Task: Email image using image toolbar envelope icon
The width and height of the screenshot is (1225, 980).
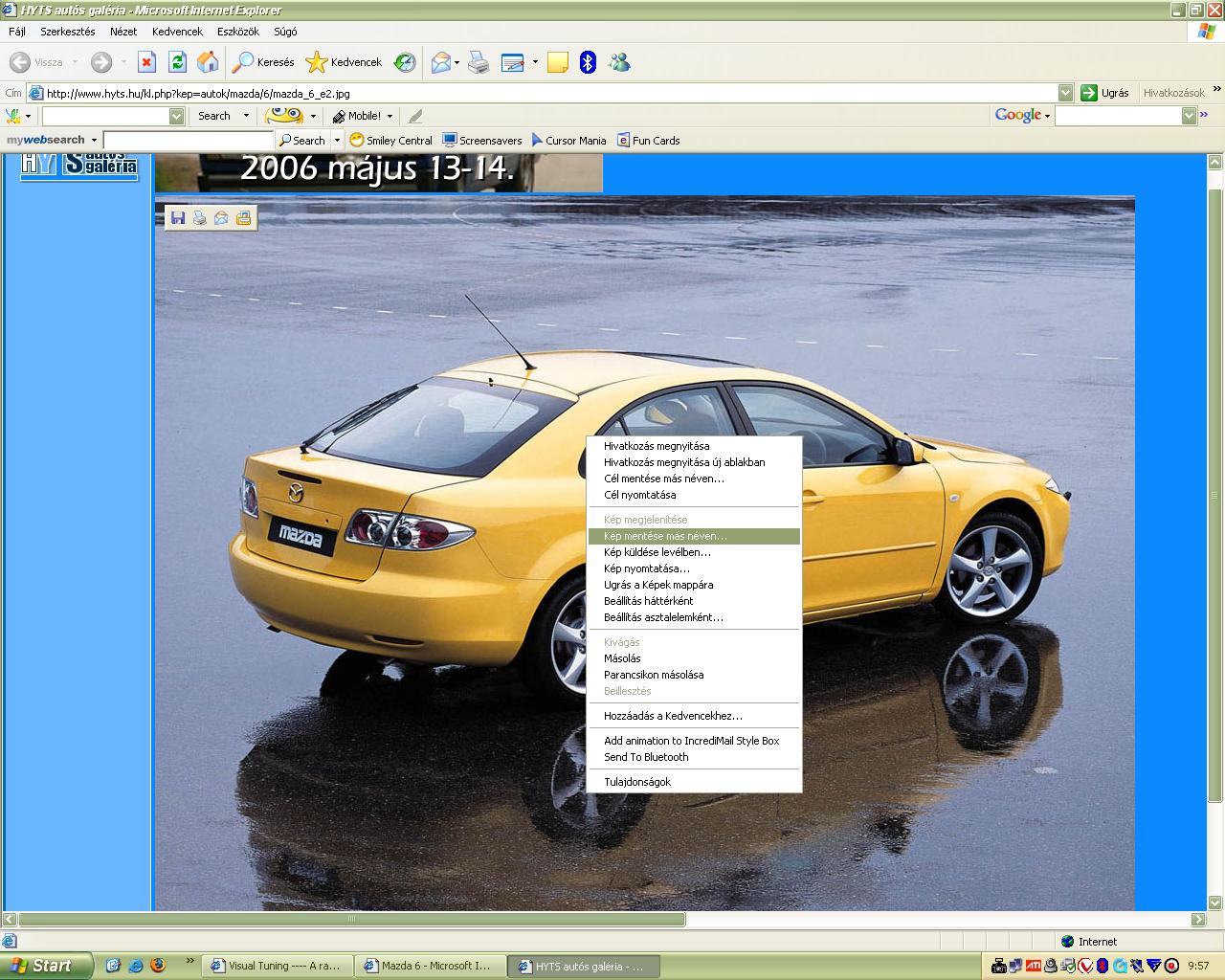Action: [221, 218]
